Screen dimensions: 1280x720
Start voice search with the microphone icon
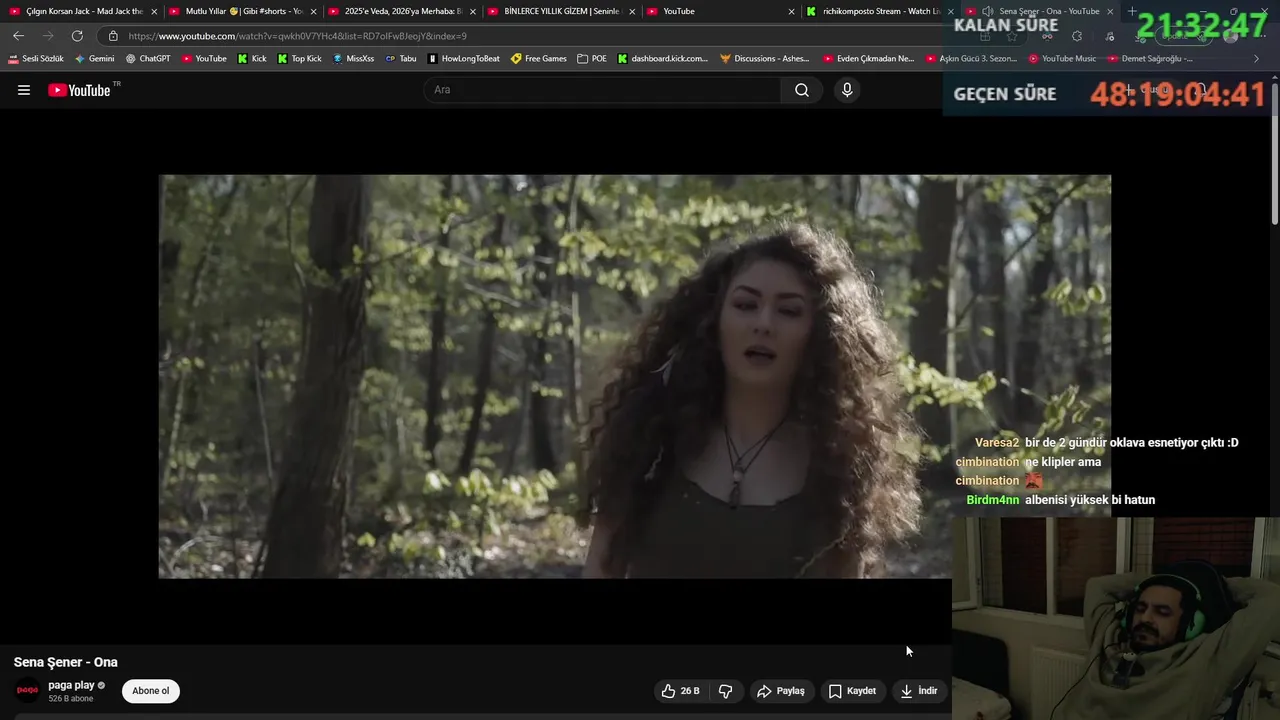pyautogui.click(x=847, y=90)
